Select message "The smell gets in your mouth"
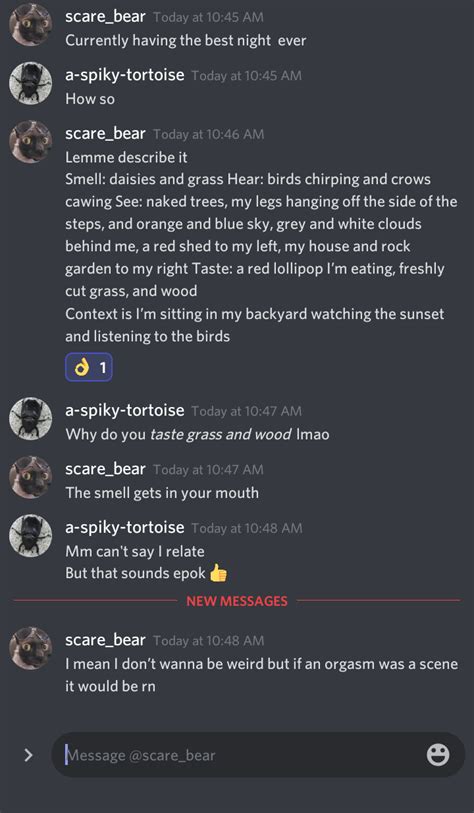Viewport: 474px width, 813px height. (x=162, y=493)
